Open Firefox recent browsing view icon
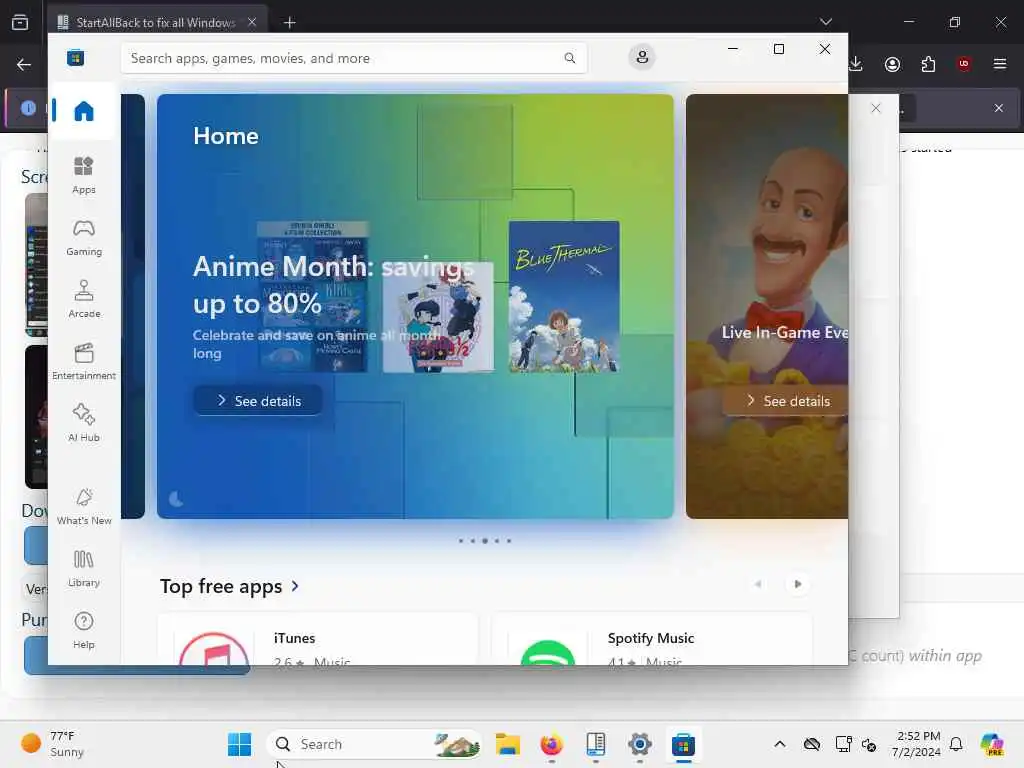The height and width of the screenshot is (768, 1024). [x=20, y=22]
